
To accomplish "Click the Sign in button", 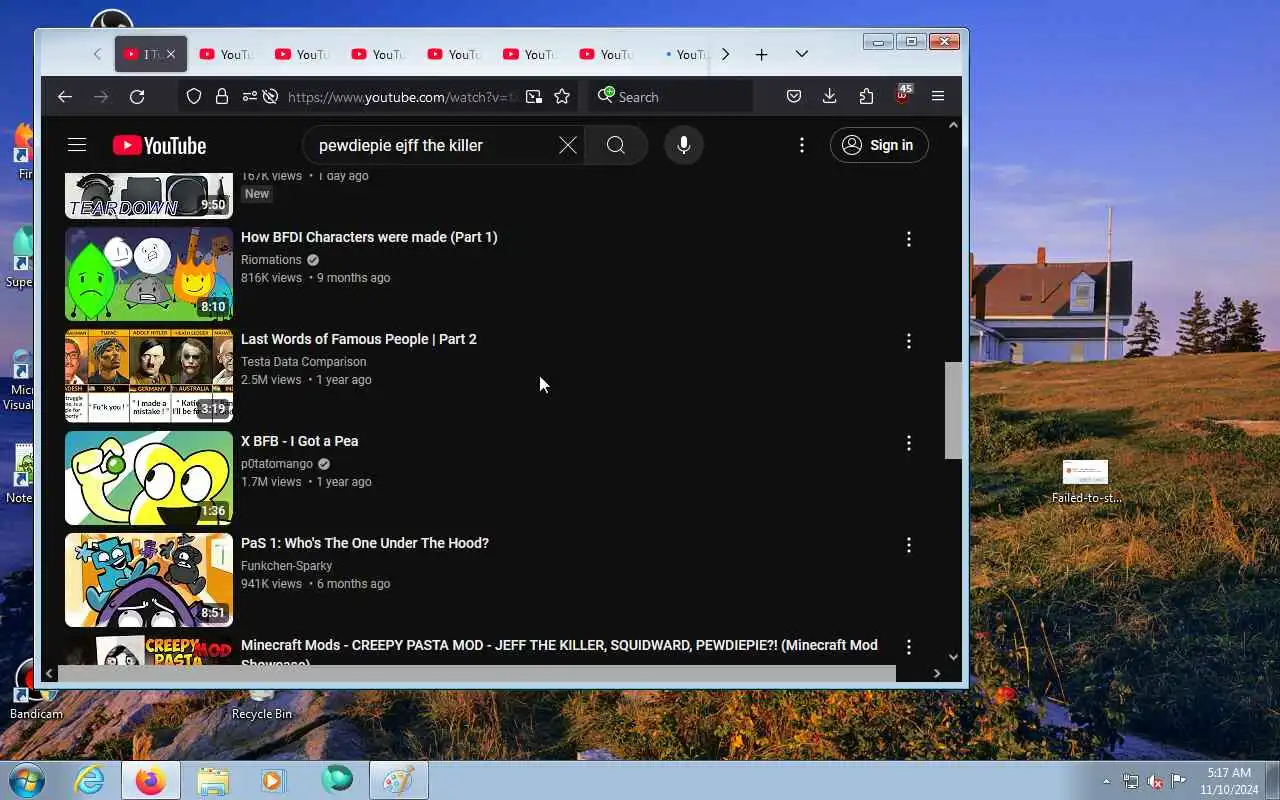I will point(878,145).
